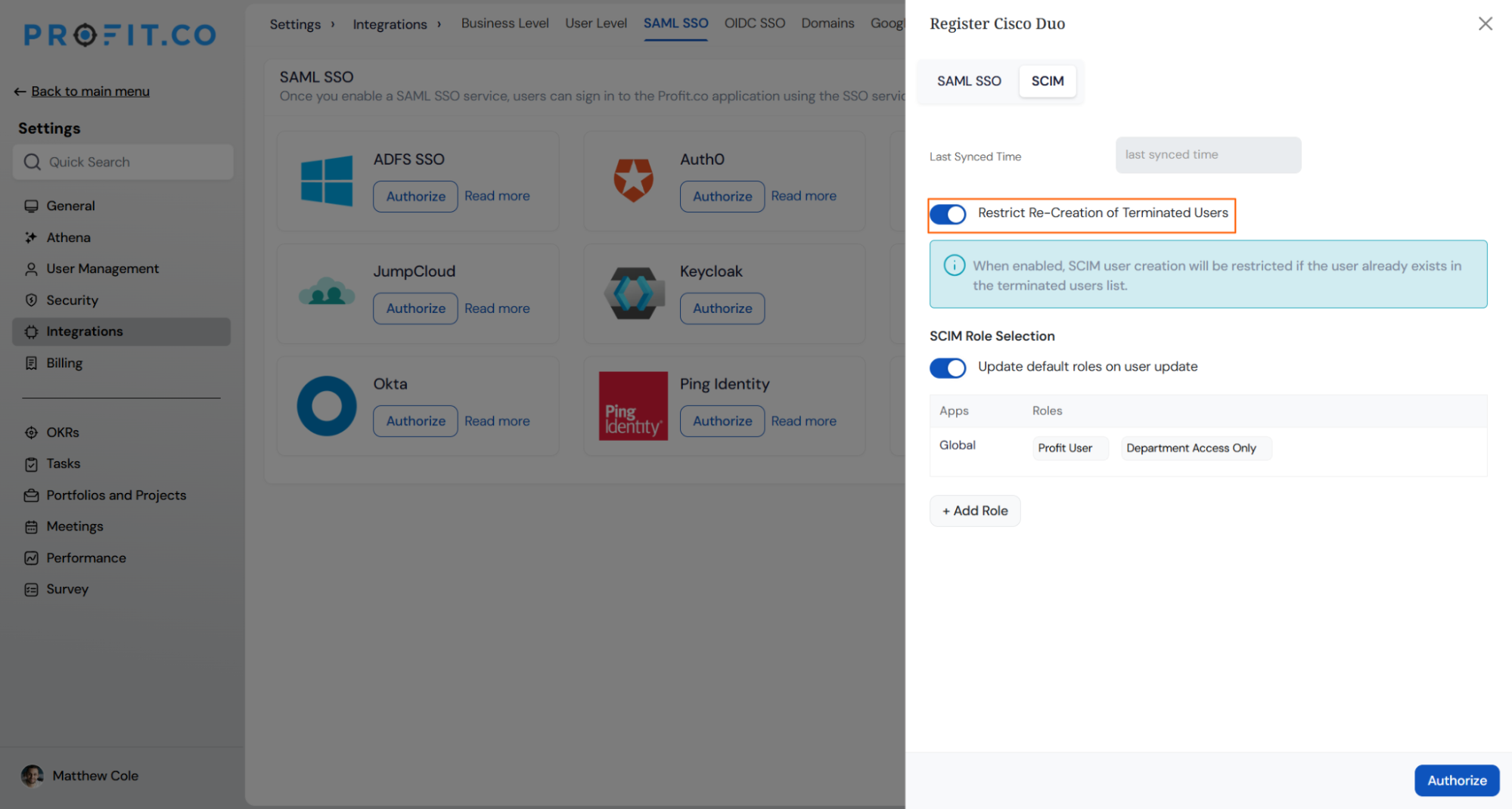Click the Meetings calendar icon

click(31, 526)
